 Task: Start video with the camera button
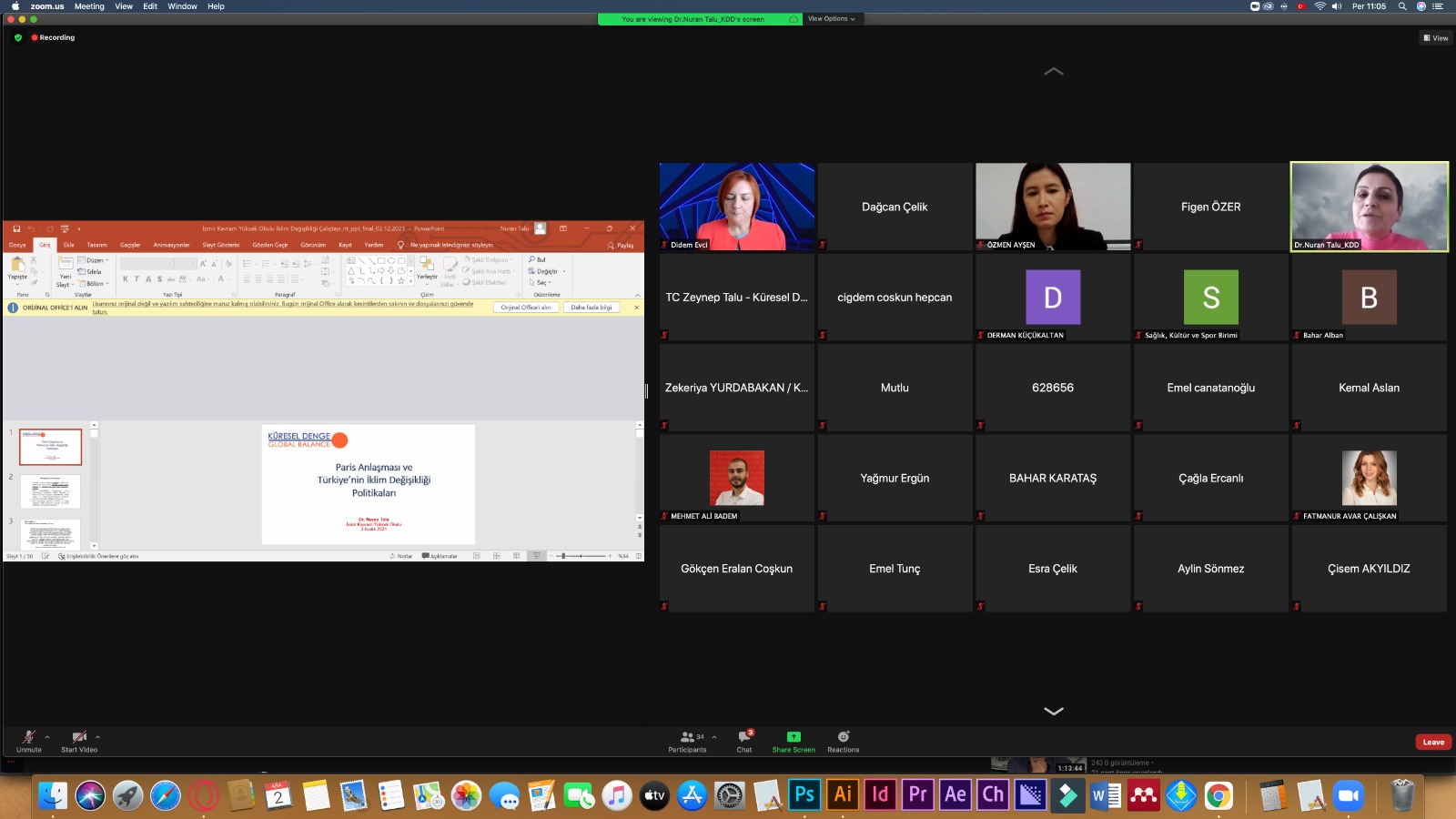pyautogui.click(x=79, y=742)
